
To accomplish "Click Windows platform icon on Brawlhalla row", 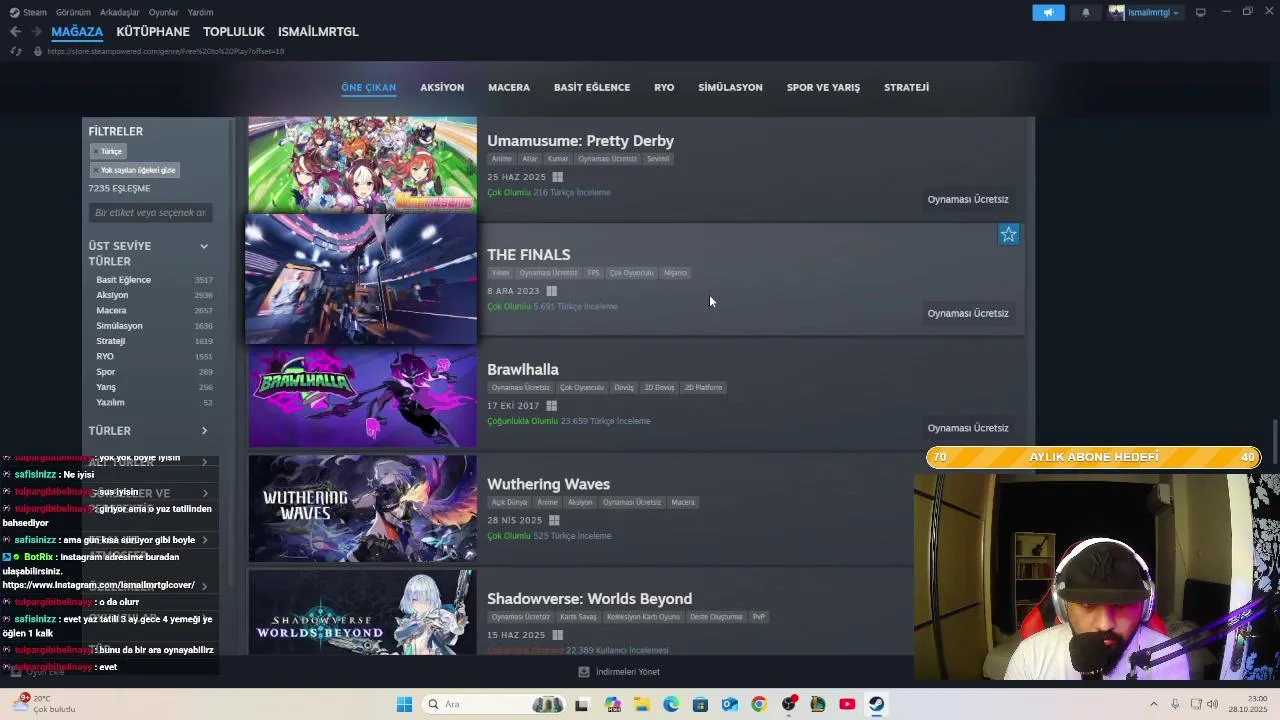I will [551, 406].
